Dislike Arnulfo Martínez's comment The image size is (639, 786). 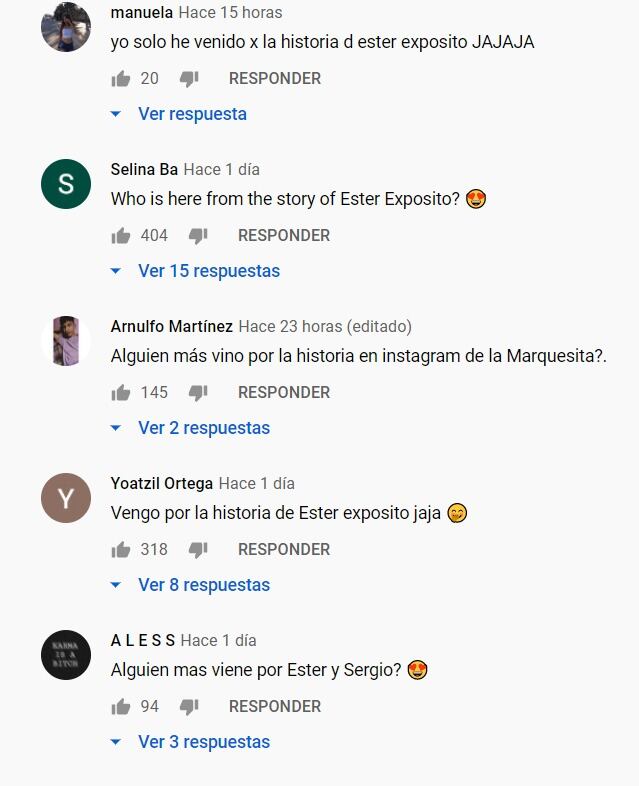click(198, 392)
